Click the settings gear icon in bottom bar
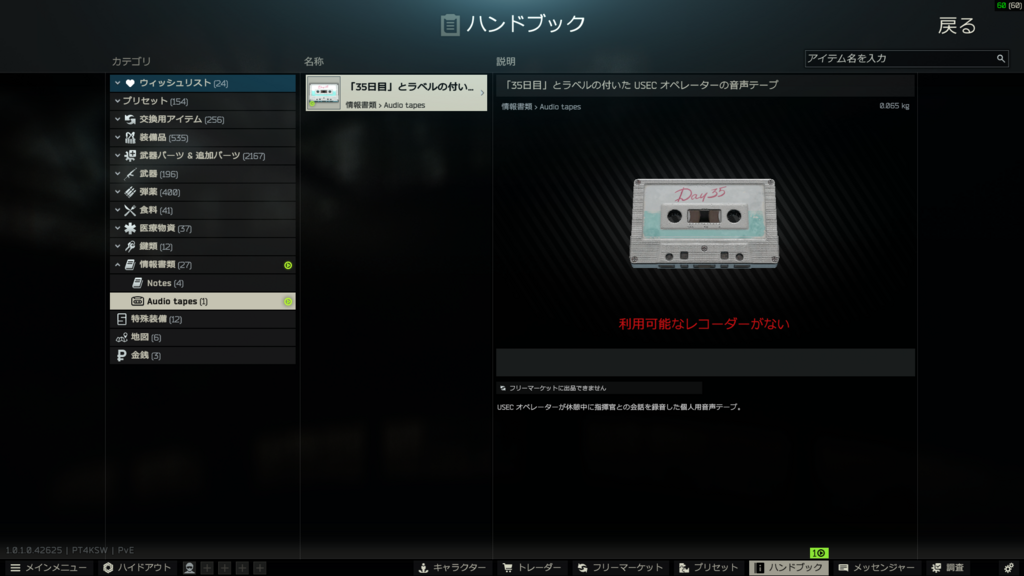1024x576 pixels. click(x=1008, y=567)
